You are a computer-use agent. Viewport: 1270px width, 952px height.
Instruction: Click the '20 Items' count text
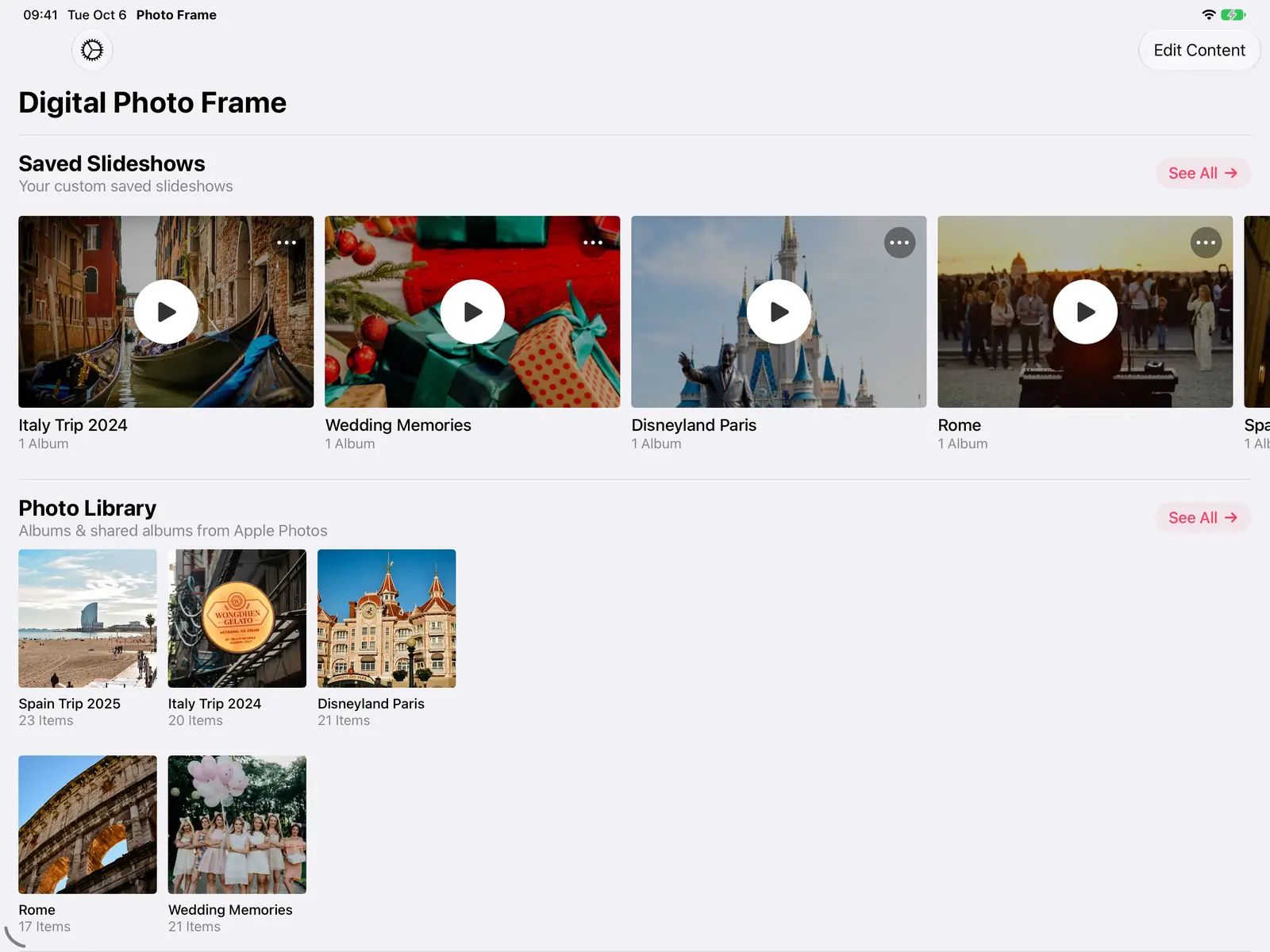click(x=195, y=720)
